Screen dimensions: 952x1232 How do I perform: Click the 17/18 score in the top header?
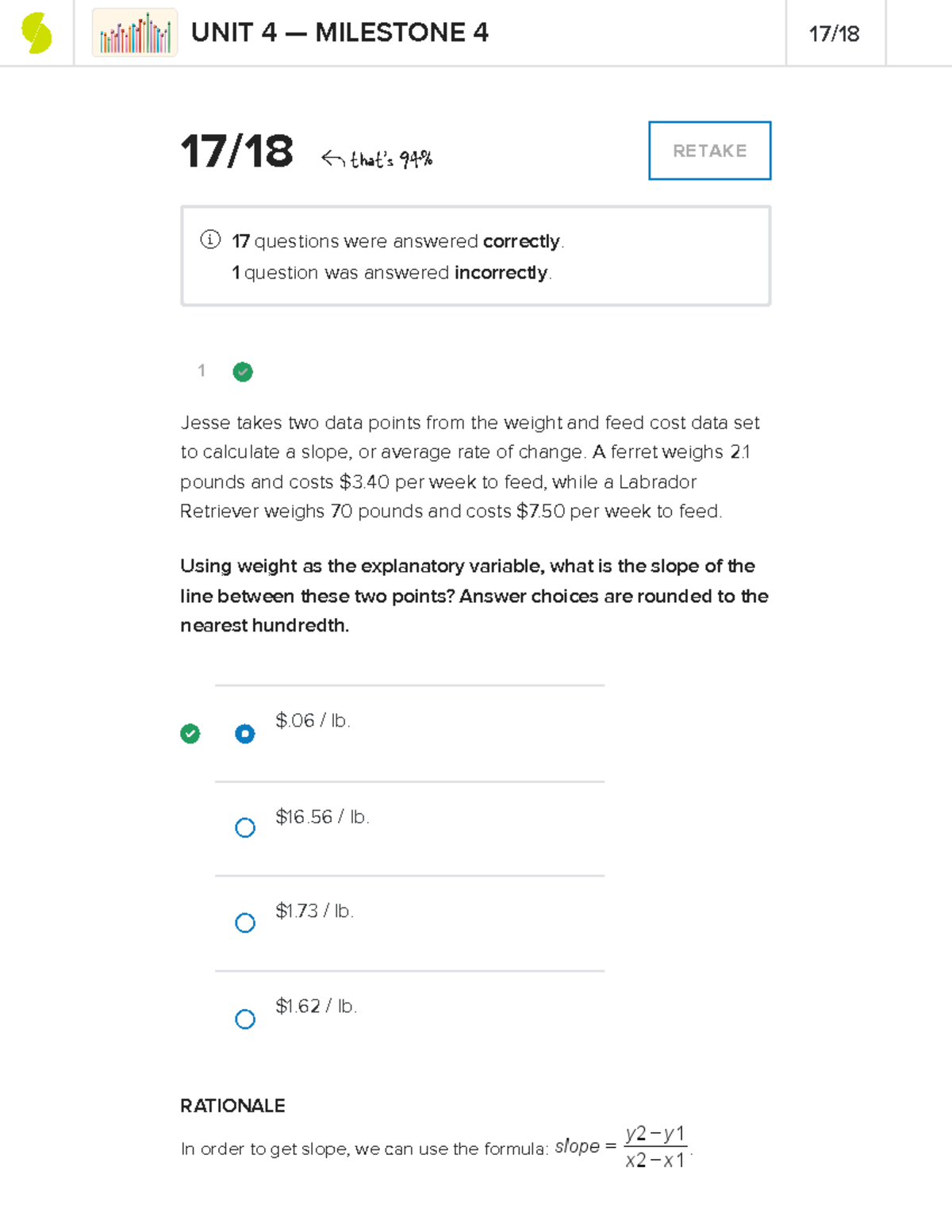coord(834,34)
